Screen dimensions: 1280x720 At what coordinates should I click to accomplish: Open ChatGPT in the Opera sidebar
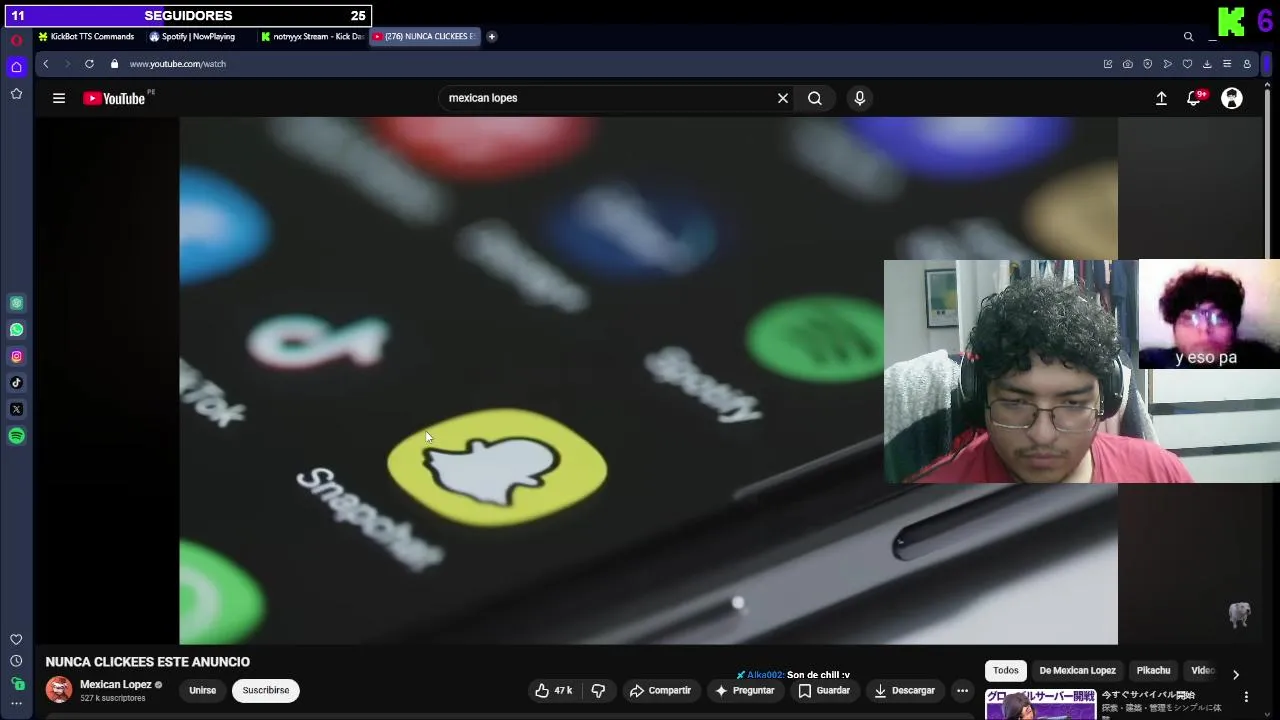coord(17,303)
